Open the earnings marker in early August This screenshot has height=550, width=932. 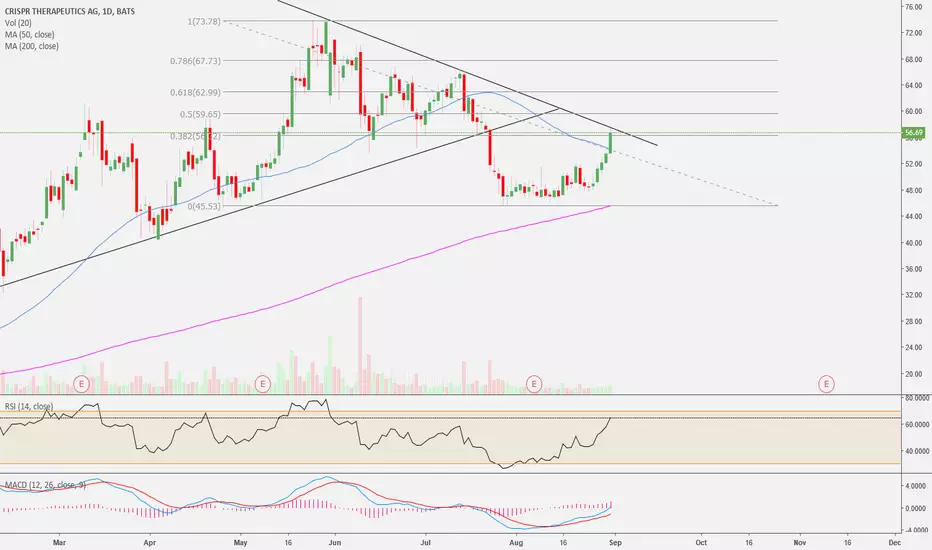click(x=534, y=384)
